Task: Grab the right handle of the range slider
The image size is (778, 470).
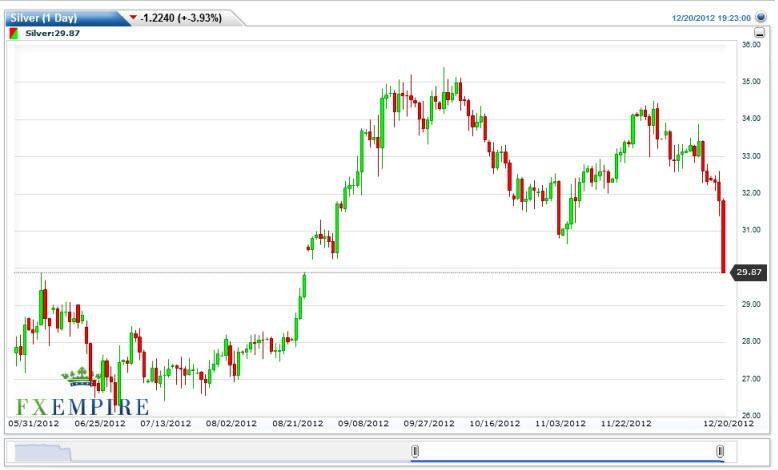Action: 720,453
